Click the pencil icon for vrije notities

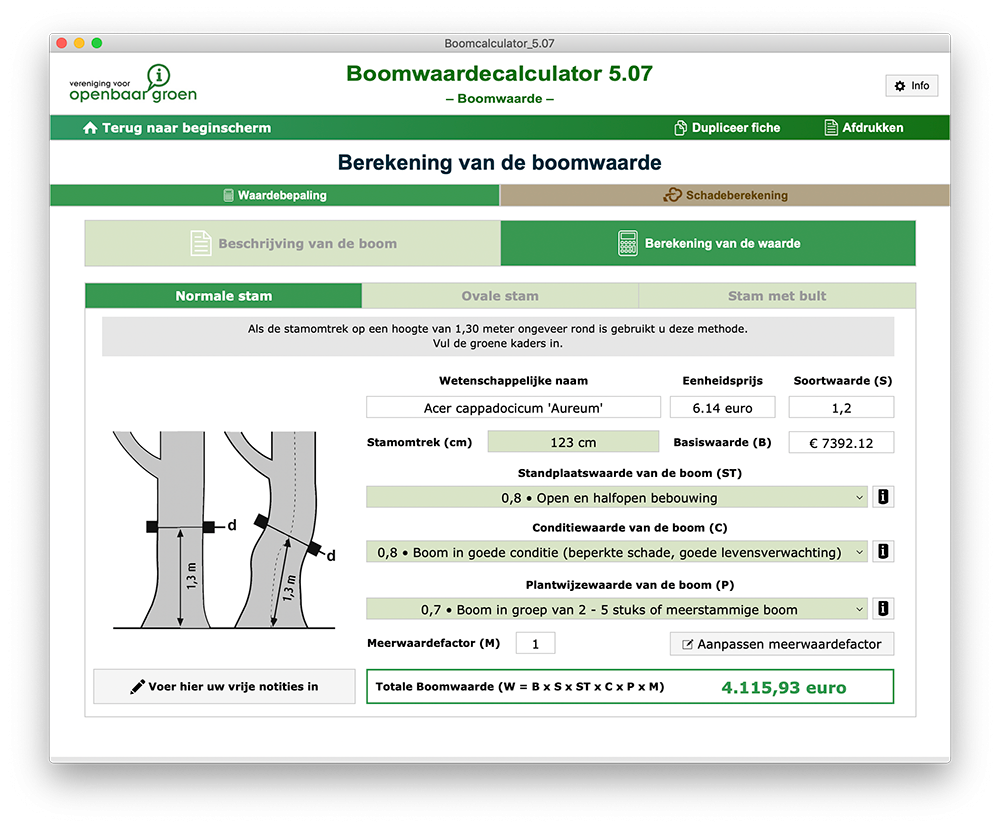click(x=137, y=686)
